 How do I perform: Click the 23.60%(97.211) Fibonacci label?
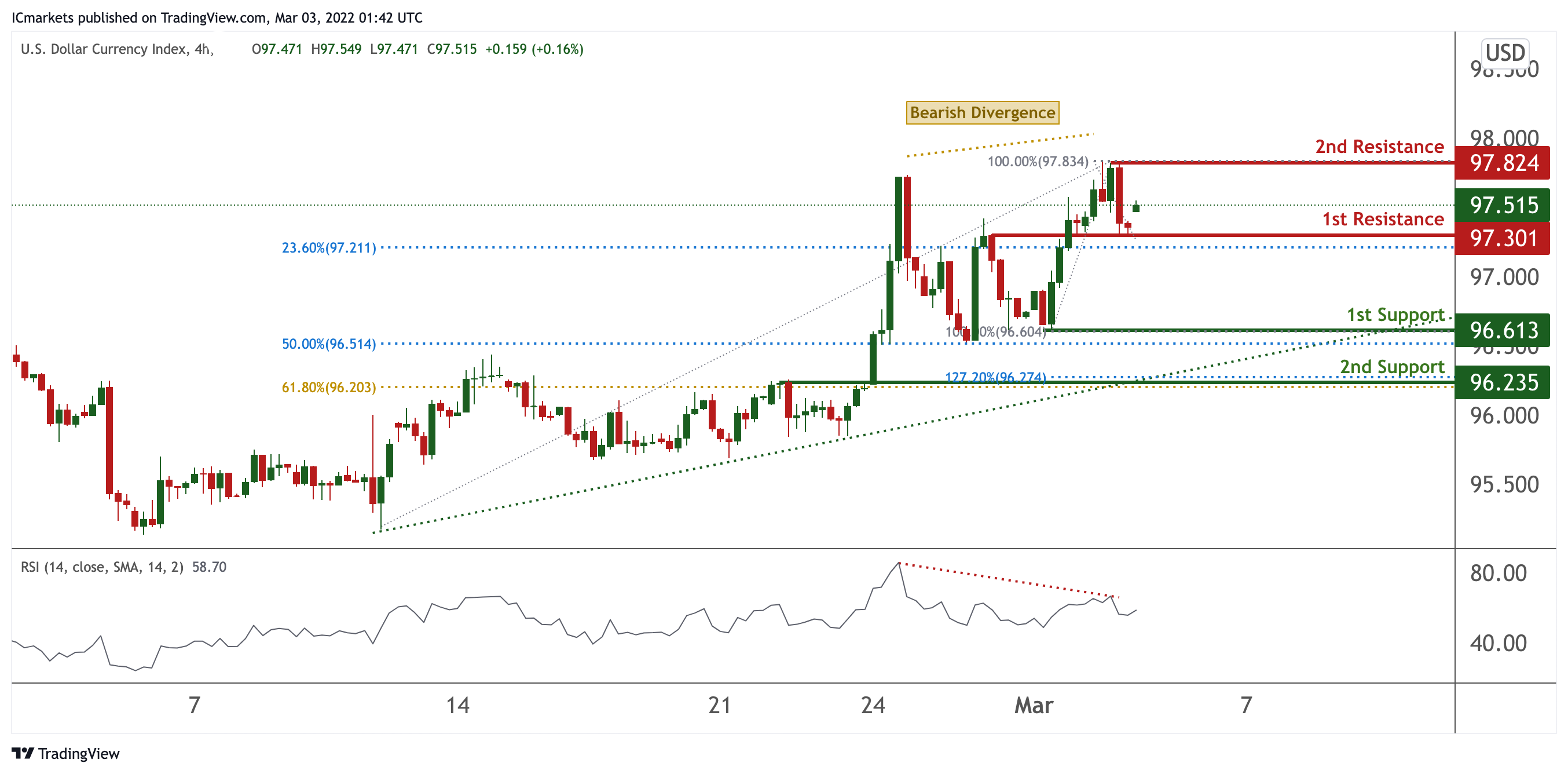(x=329, y=248)
